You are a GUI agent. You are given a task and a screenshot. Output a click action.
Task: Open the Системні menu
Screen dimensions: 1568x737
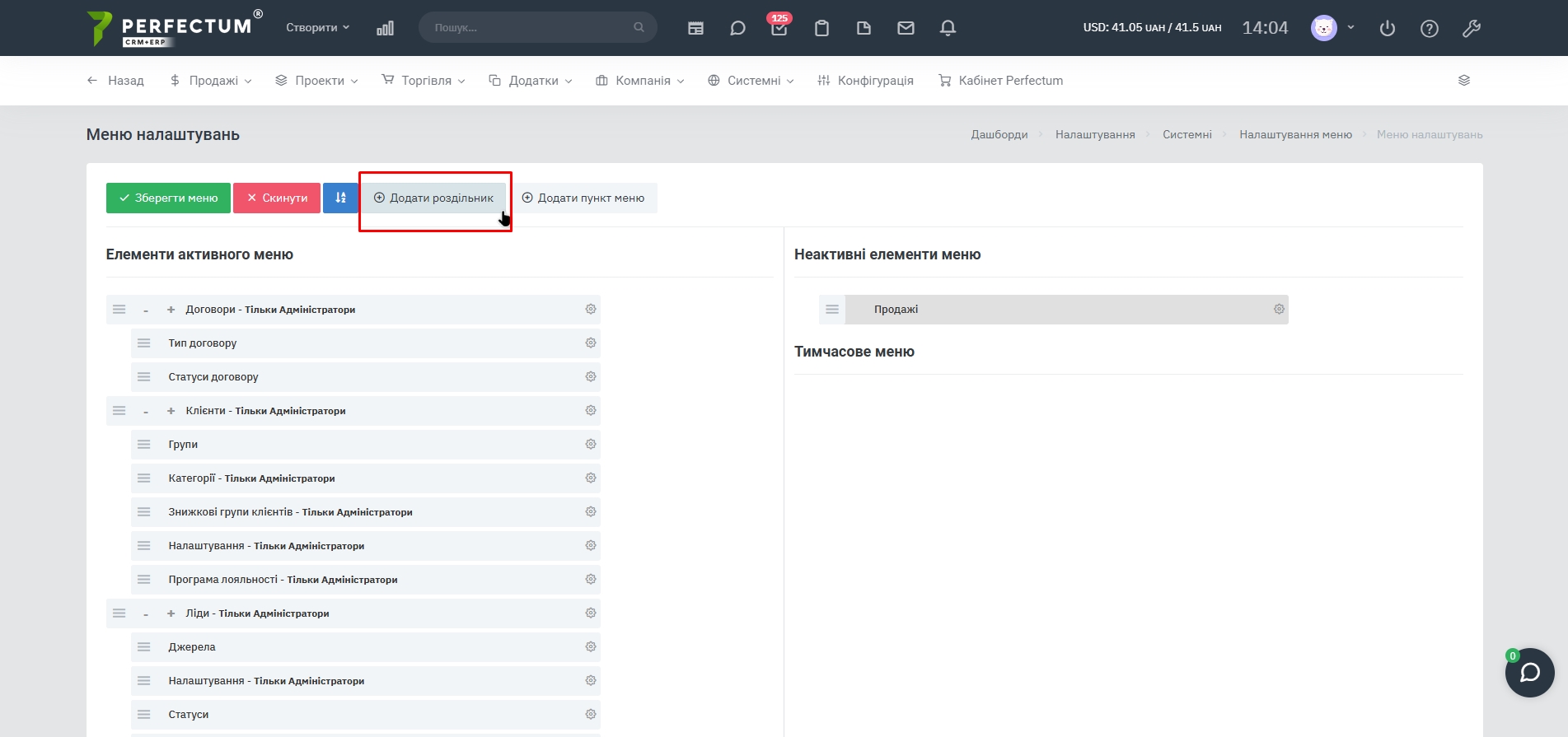(x=751, y=81)
